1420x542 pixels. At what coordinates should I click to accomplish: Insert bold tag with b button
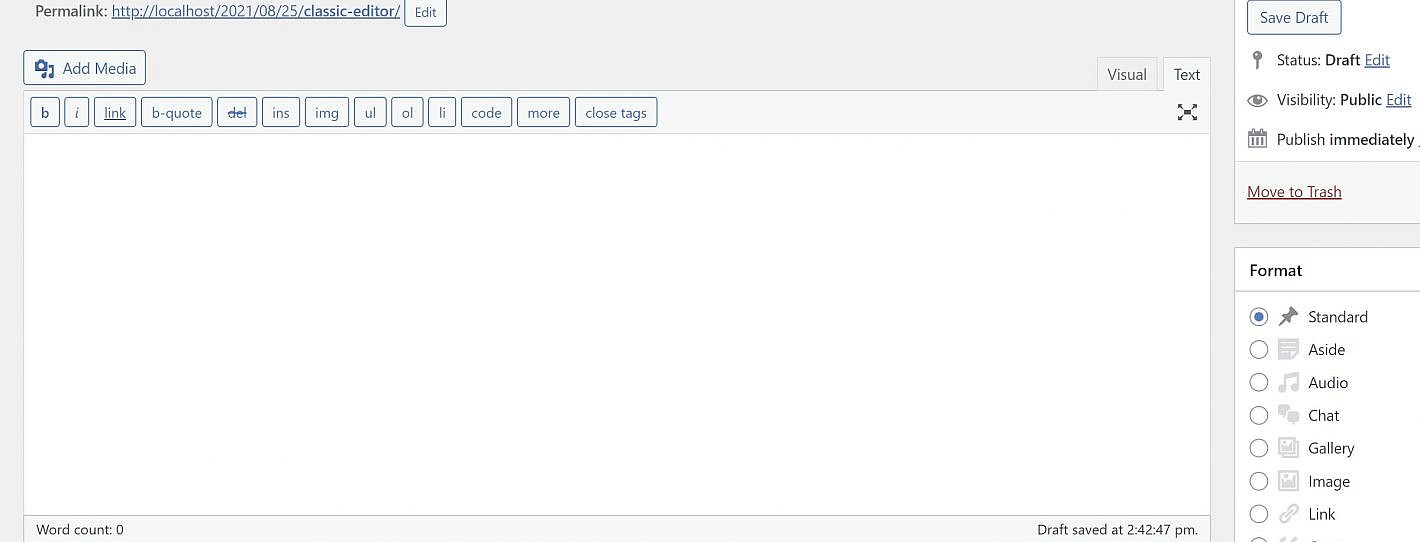point(45,113)
